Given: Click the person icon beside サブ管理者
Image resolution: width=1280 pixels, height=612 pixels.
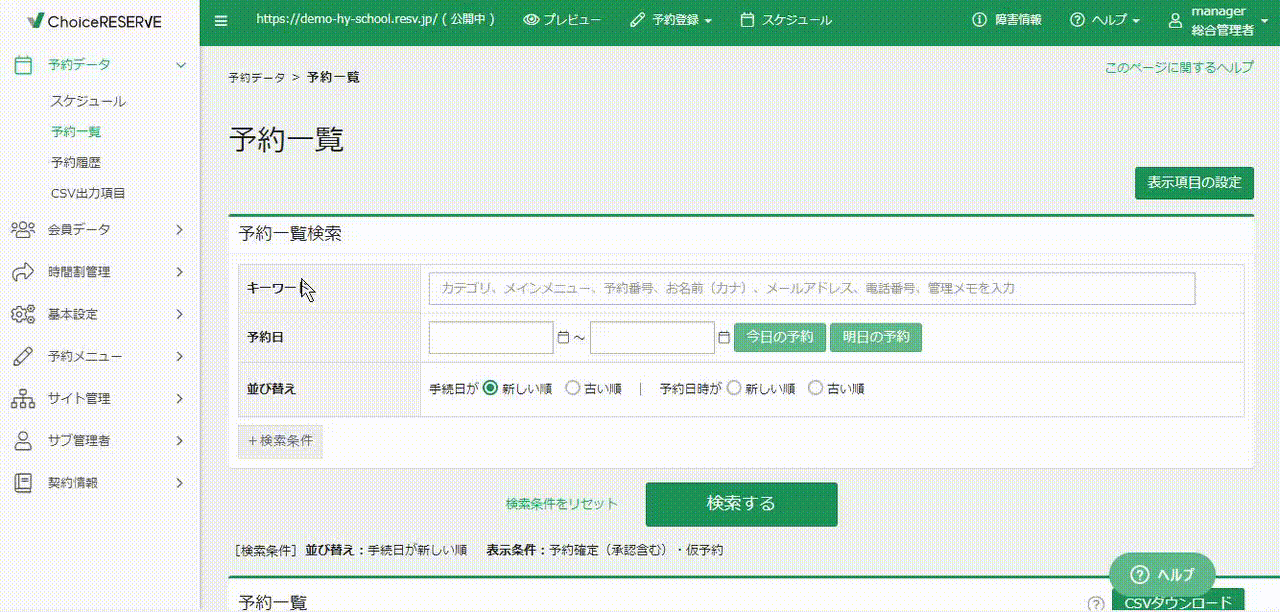Looking at the screenshot, I should pos(22,440).
